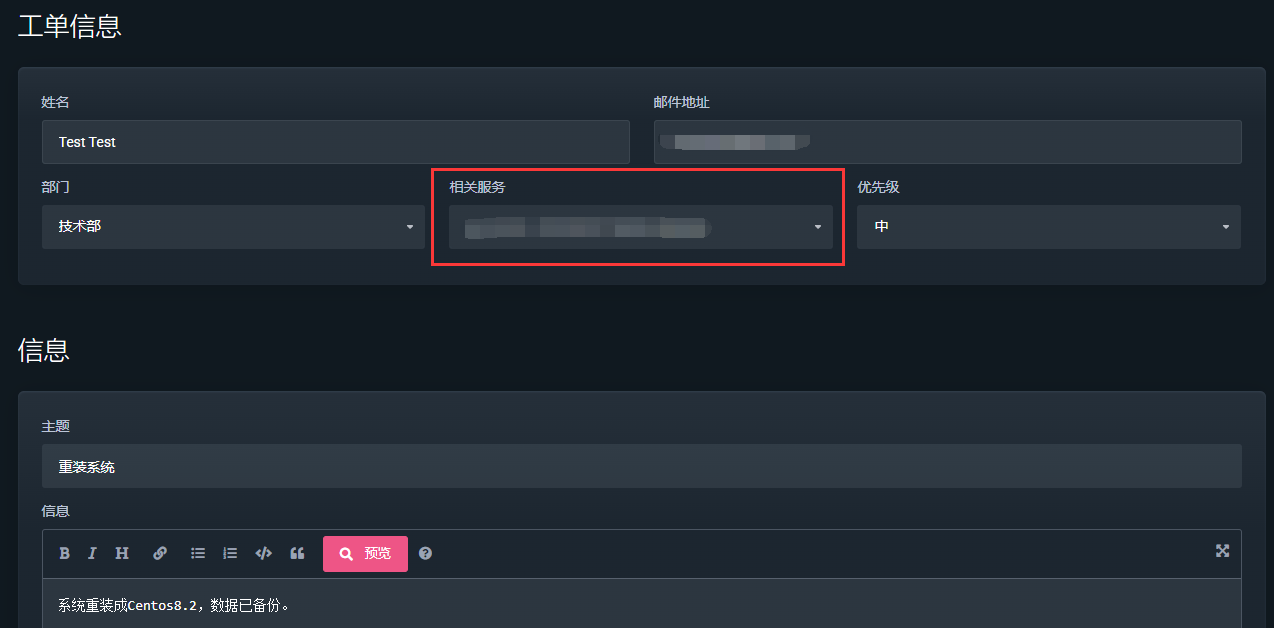
Task: Click the 主题 field containing 重装系统
Action: tap(641, 467)
